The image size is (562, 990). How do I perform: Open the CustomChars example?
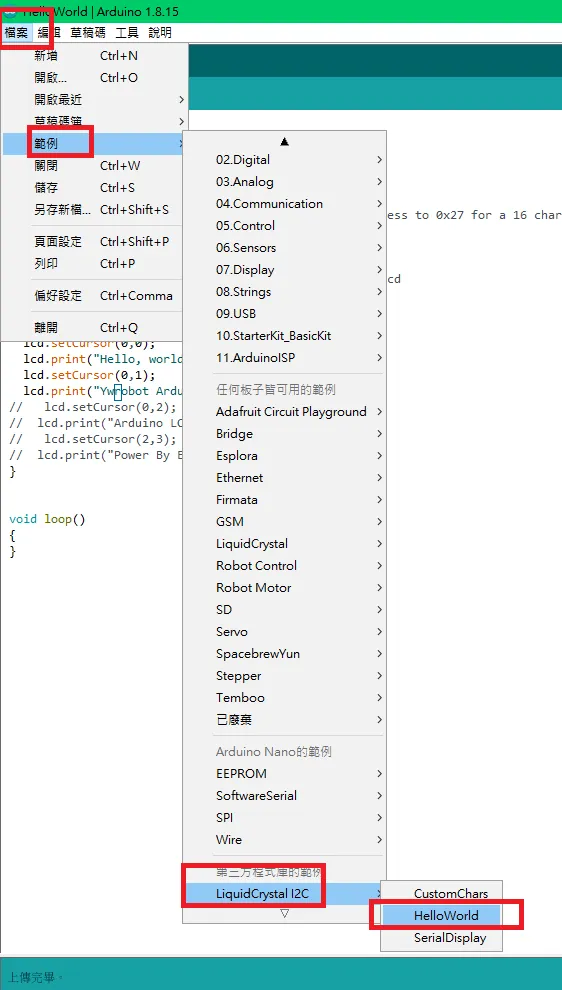(441, 894)
